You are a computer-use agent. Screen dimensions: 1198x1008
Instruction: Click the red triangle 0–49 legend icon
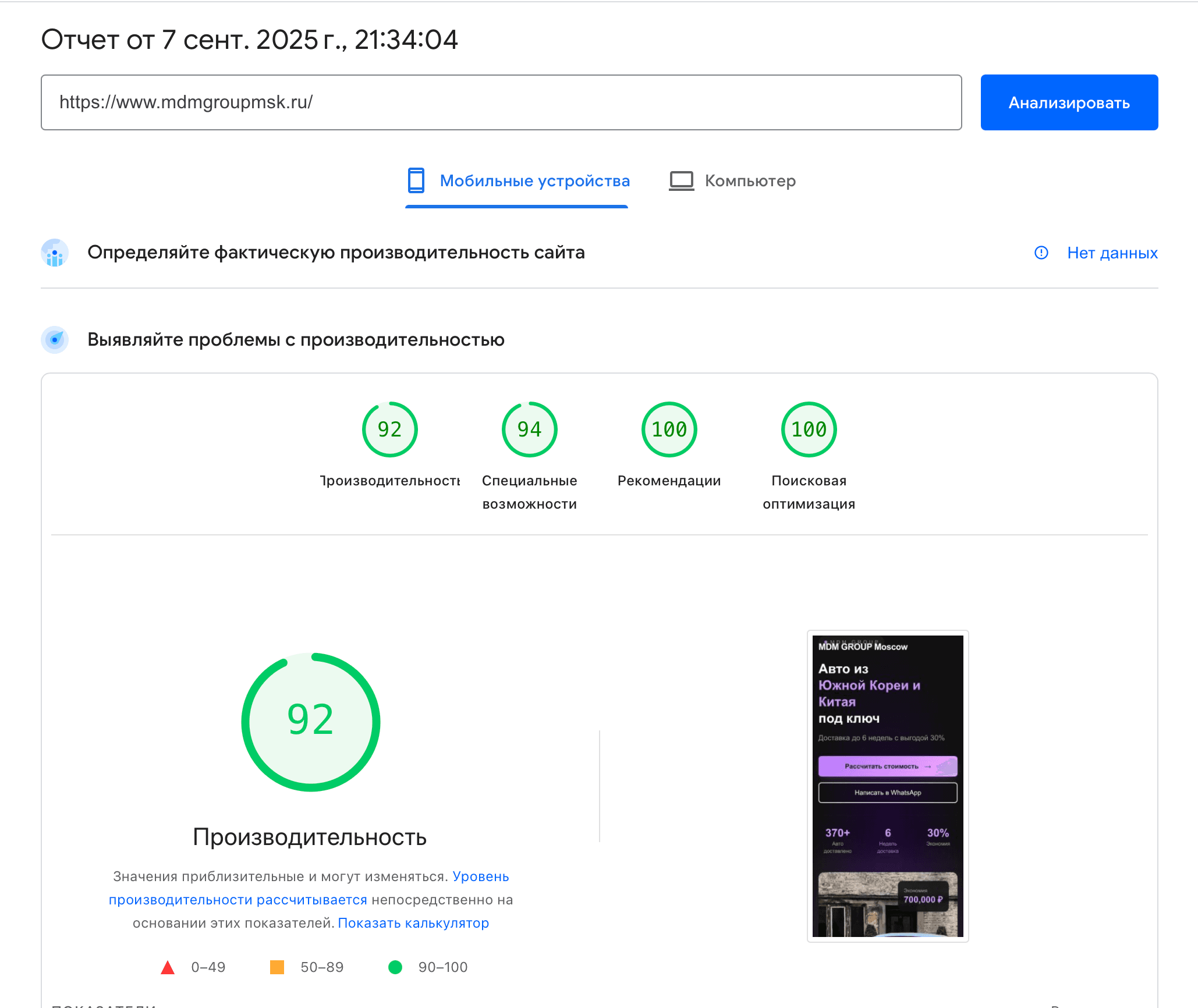168,967
